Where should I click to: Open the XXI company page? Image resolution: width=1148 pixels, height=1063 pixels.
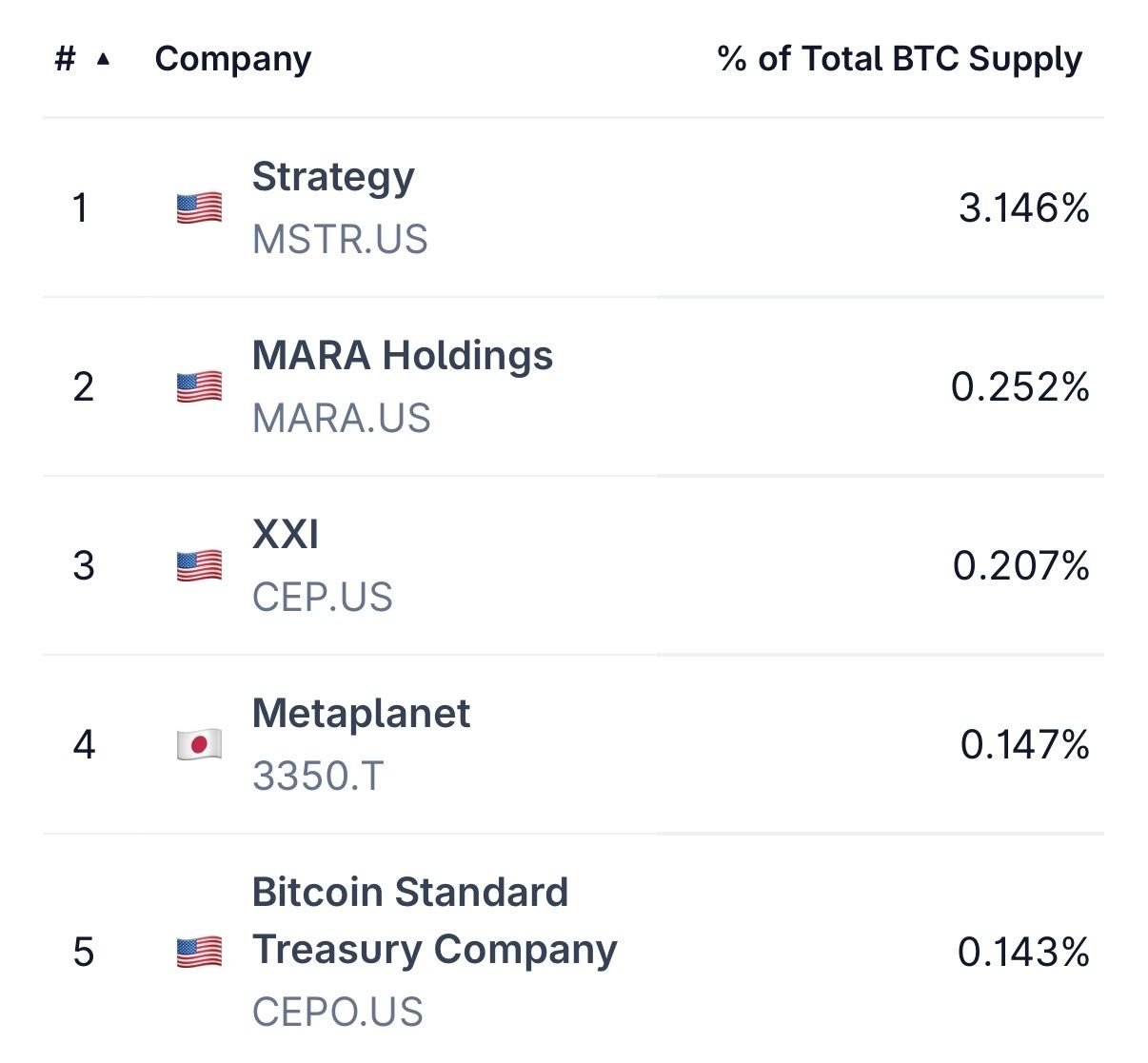[x=285, y=535]
